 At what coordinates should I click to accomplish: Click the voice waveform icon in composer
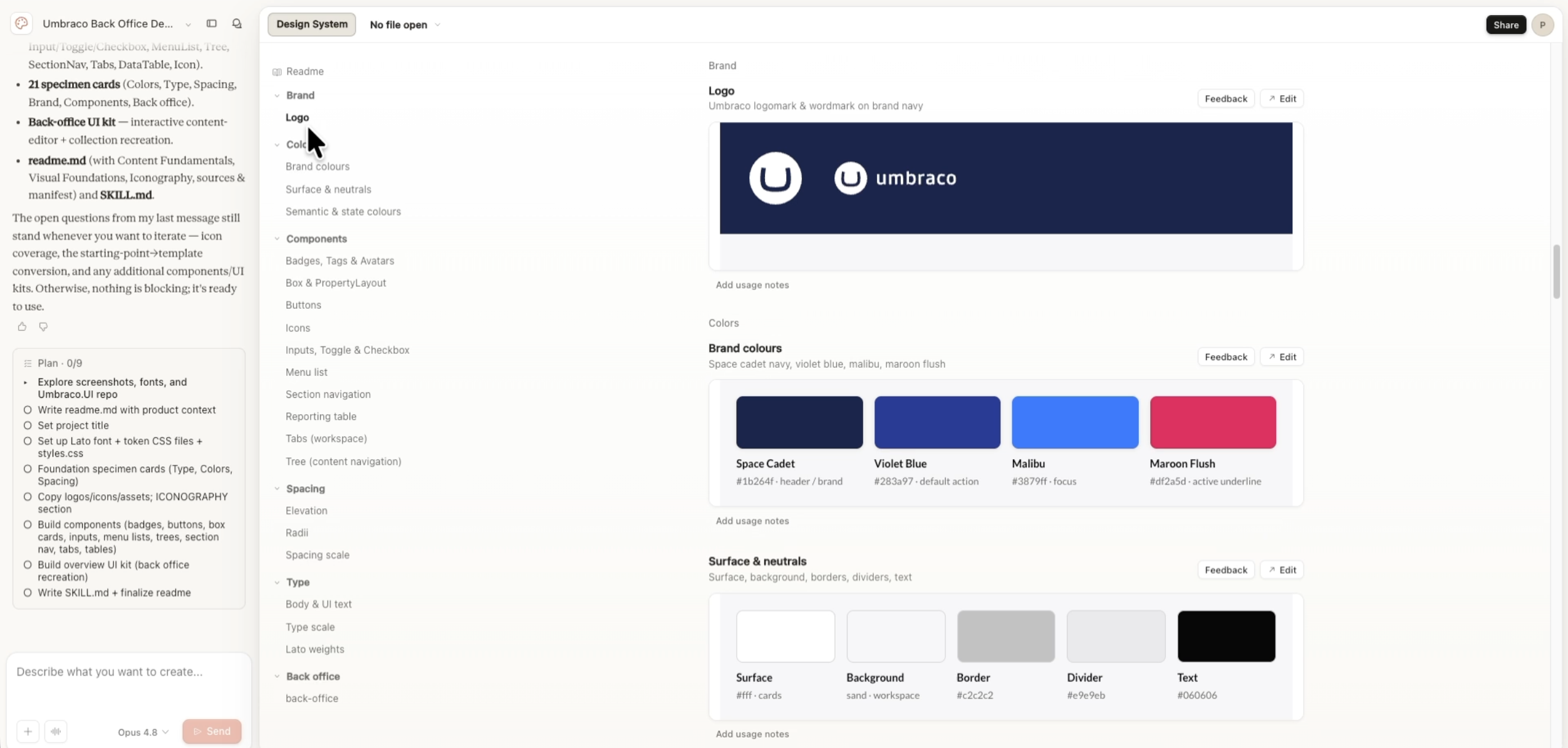[56, 731]
